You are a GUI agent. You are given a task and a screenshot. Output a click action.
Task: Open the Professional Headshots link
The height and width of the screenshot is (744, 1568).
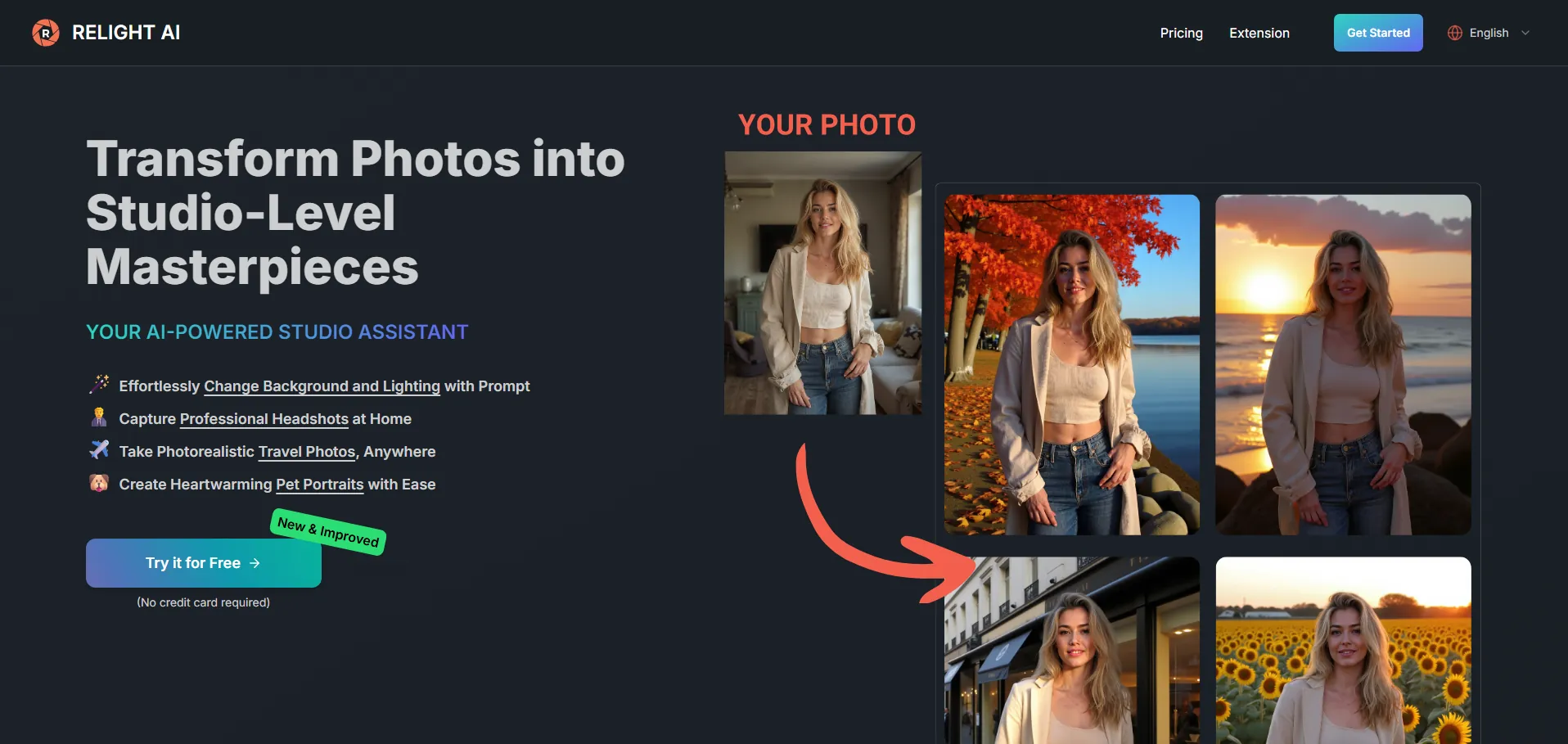[264, 419]
